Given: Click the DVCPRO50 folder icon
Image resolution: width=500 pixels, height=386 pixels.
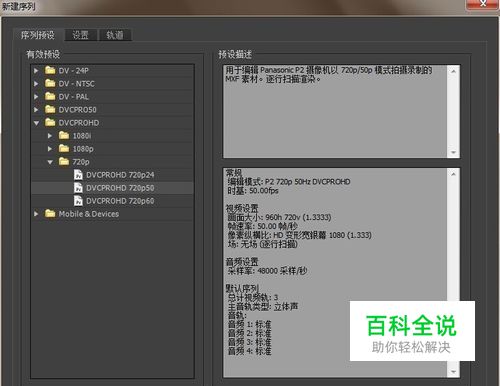Looking at the screenshot, I should (50, 109).
